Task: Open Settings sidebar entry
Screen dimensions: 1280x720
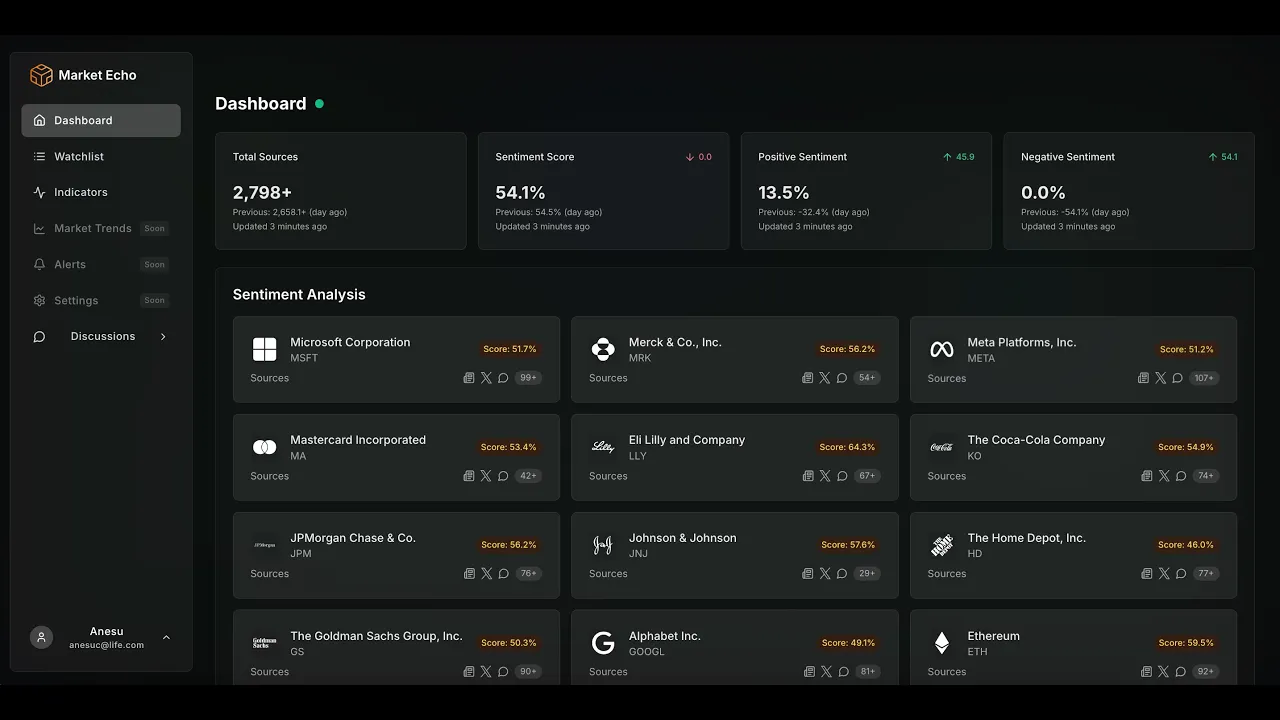Action: point(101,300)
